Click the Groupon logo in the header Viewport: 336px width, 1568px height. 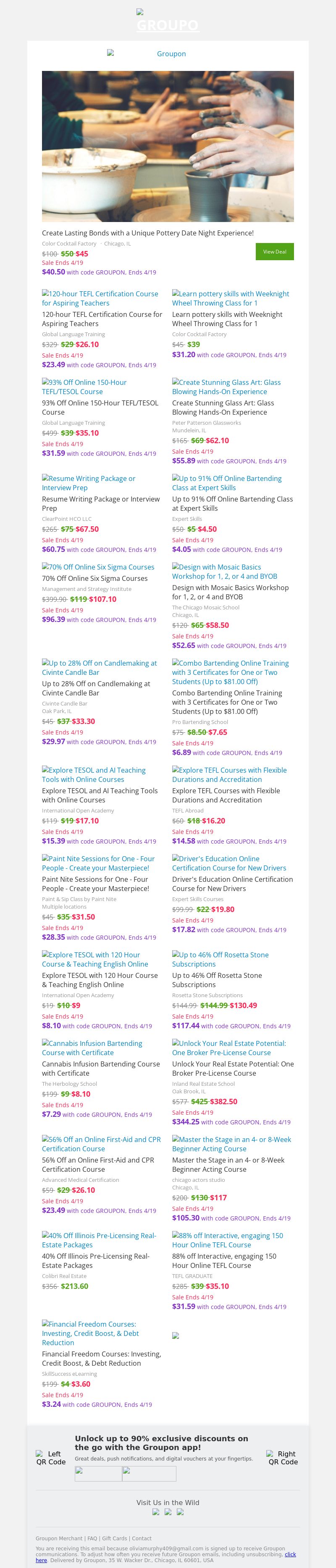pyautogui.click(x=168, y=54)
